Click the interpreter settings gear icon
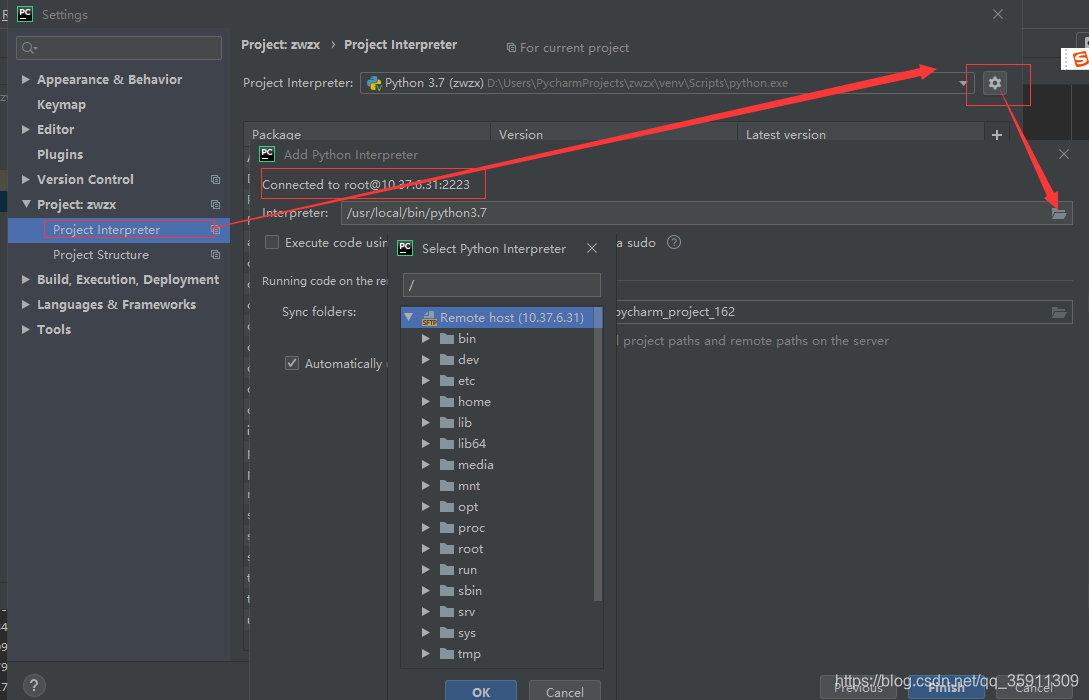 [x=995, y=83]
